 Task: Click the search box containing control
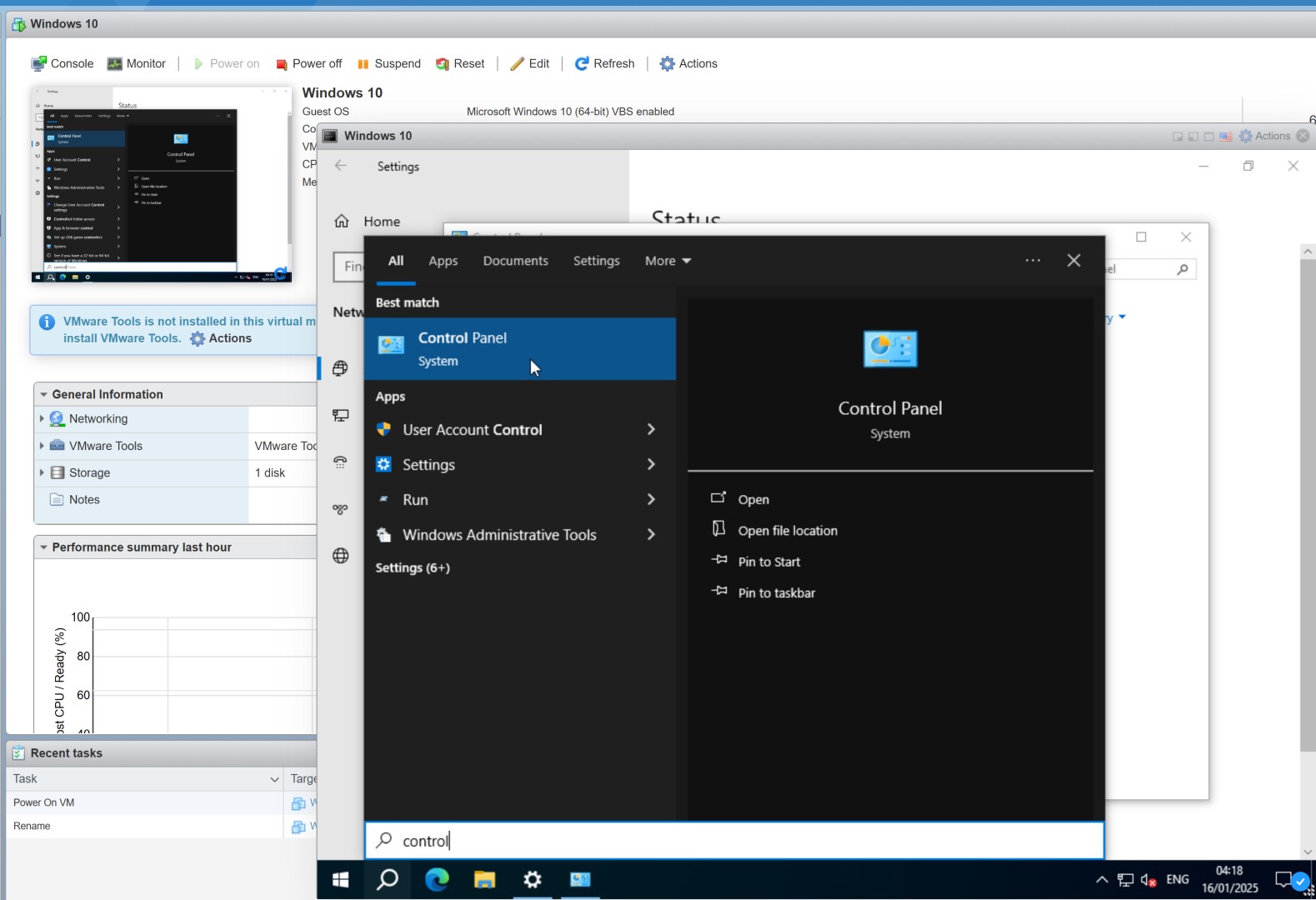coord(734,841)
